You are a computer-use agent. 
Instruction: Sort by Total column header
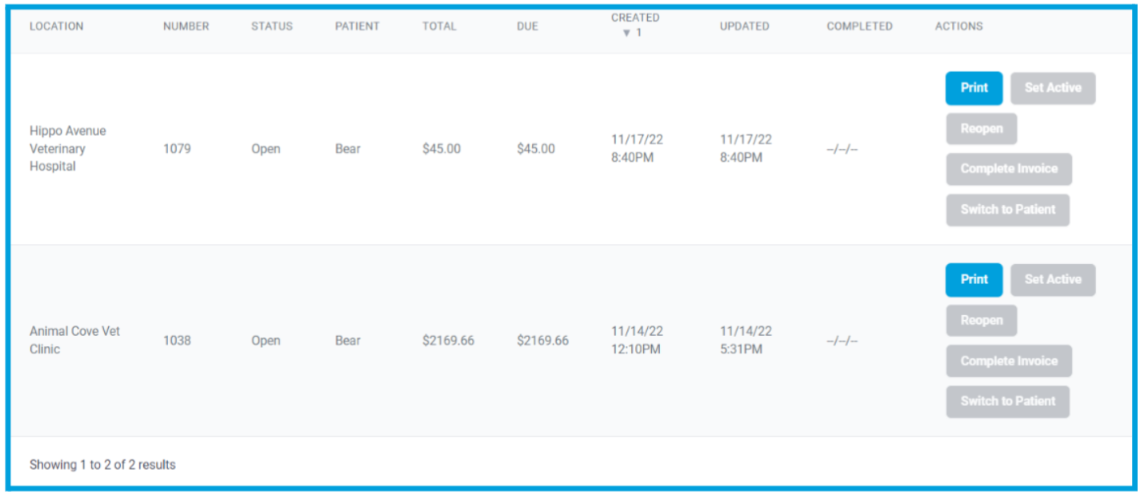coord(439,26)
